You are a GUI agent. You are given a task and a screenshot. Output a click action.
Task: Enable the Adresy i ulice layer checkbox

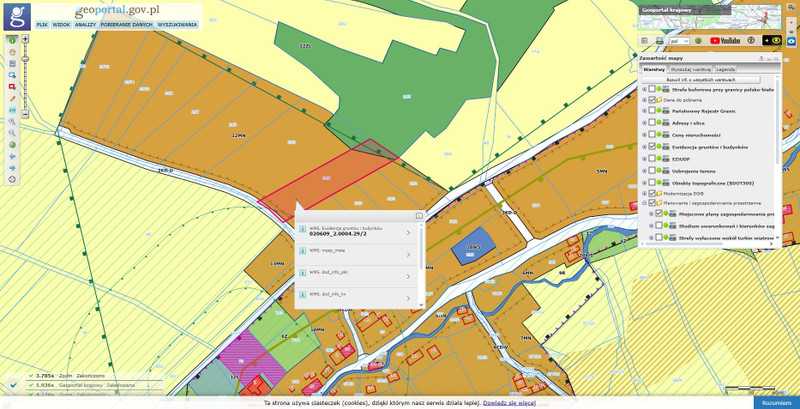[x=652, y=122]
